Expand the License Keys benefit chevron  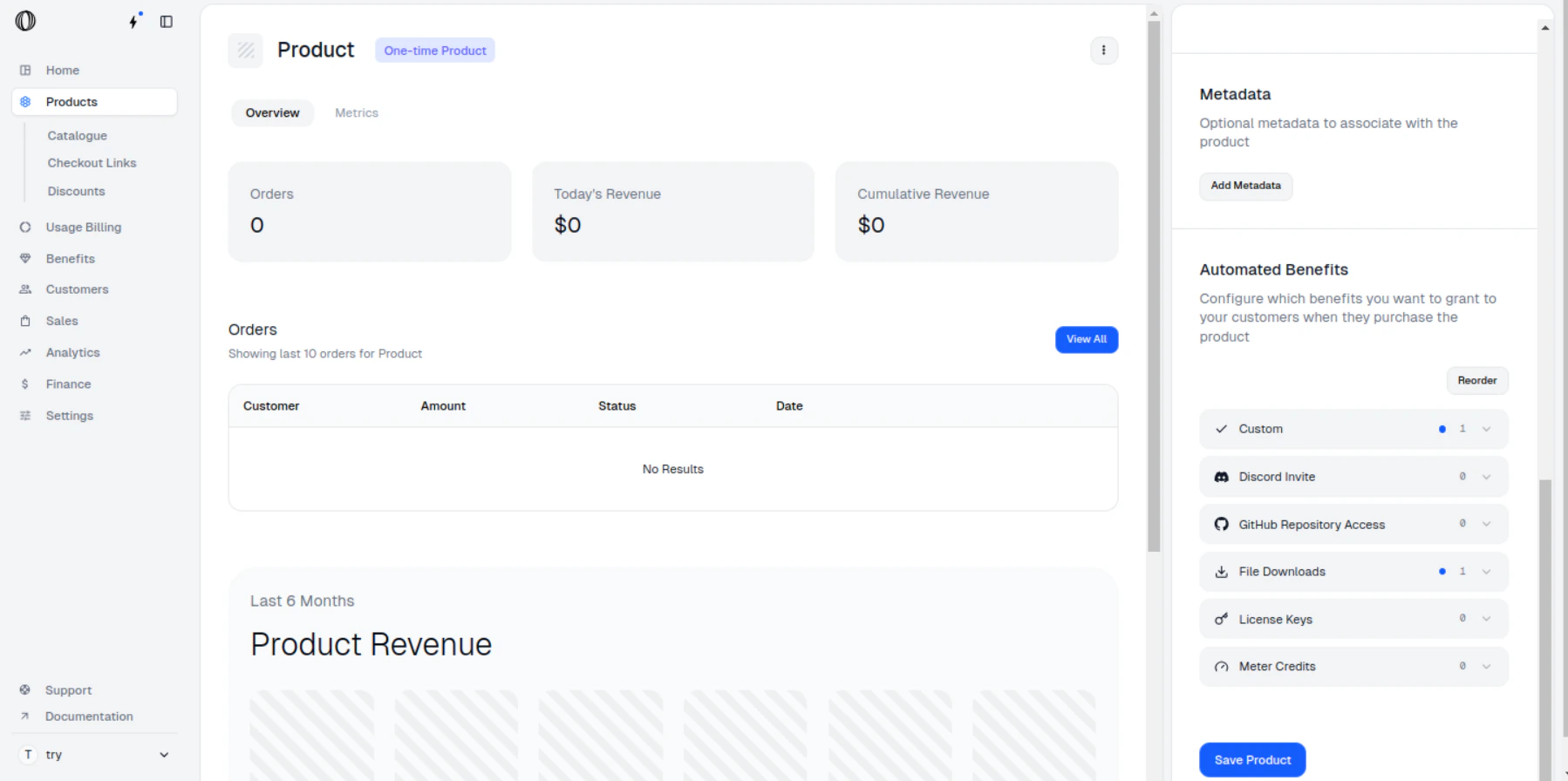point(1487,619)
